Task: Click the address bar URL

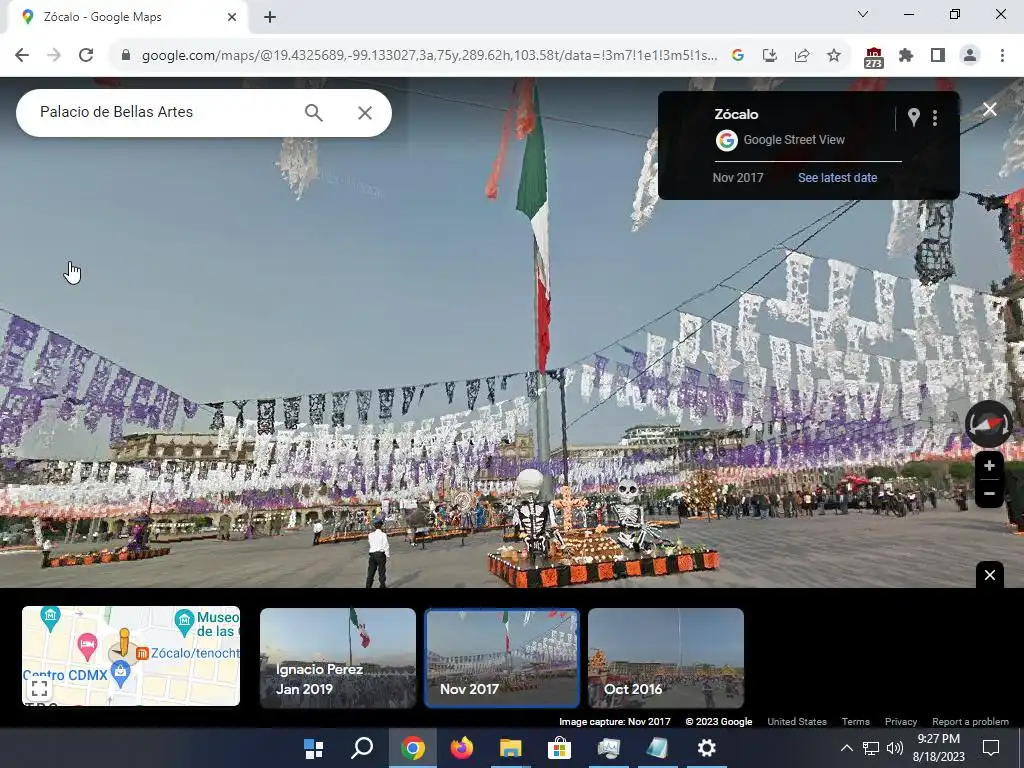Action: (429, 56)
